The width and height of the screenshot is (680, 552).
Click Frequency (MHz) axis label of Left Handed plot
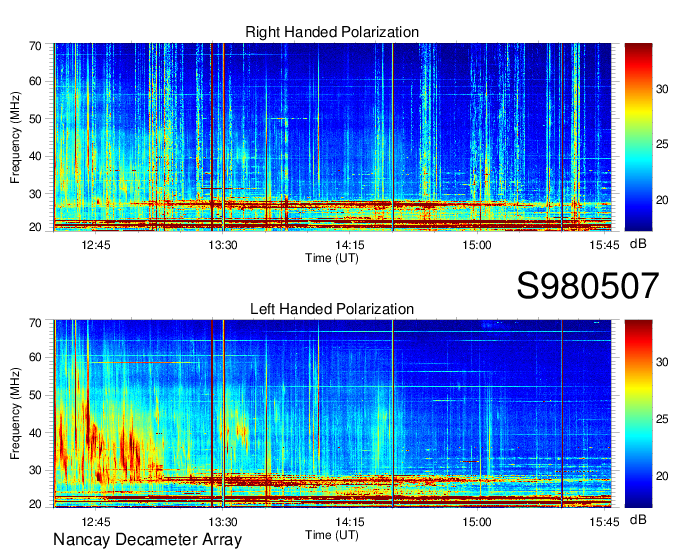coord(15,414)
